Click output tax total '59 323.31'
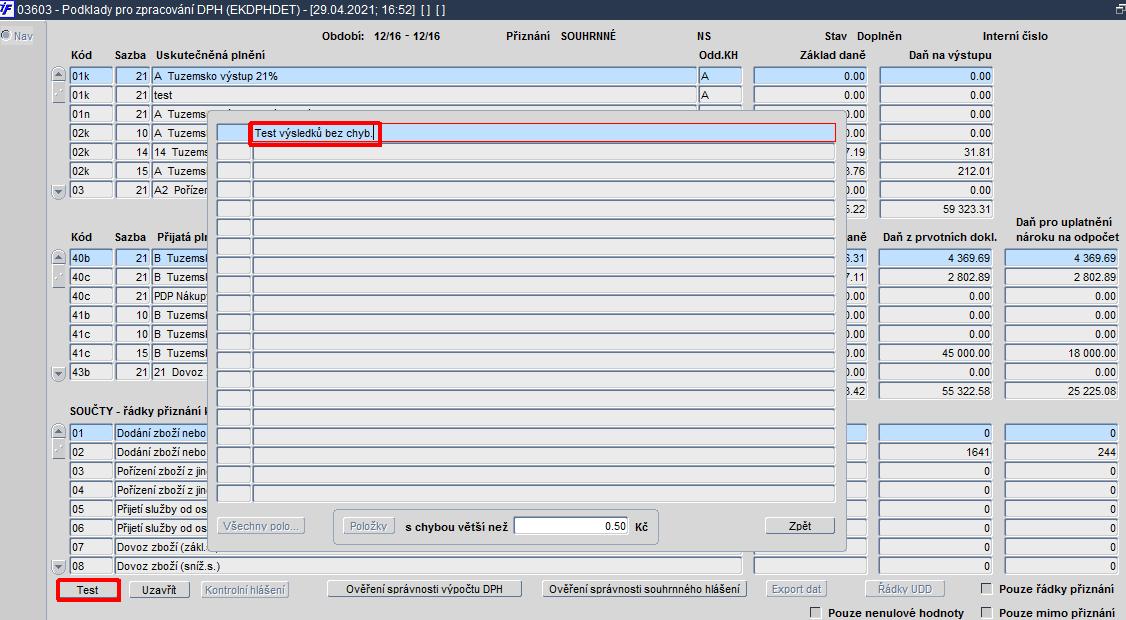This screenshot has width=1126, height=620. [x=936, y=209]
